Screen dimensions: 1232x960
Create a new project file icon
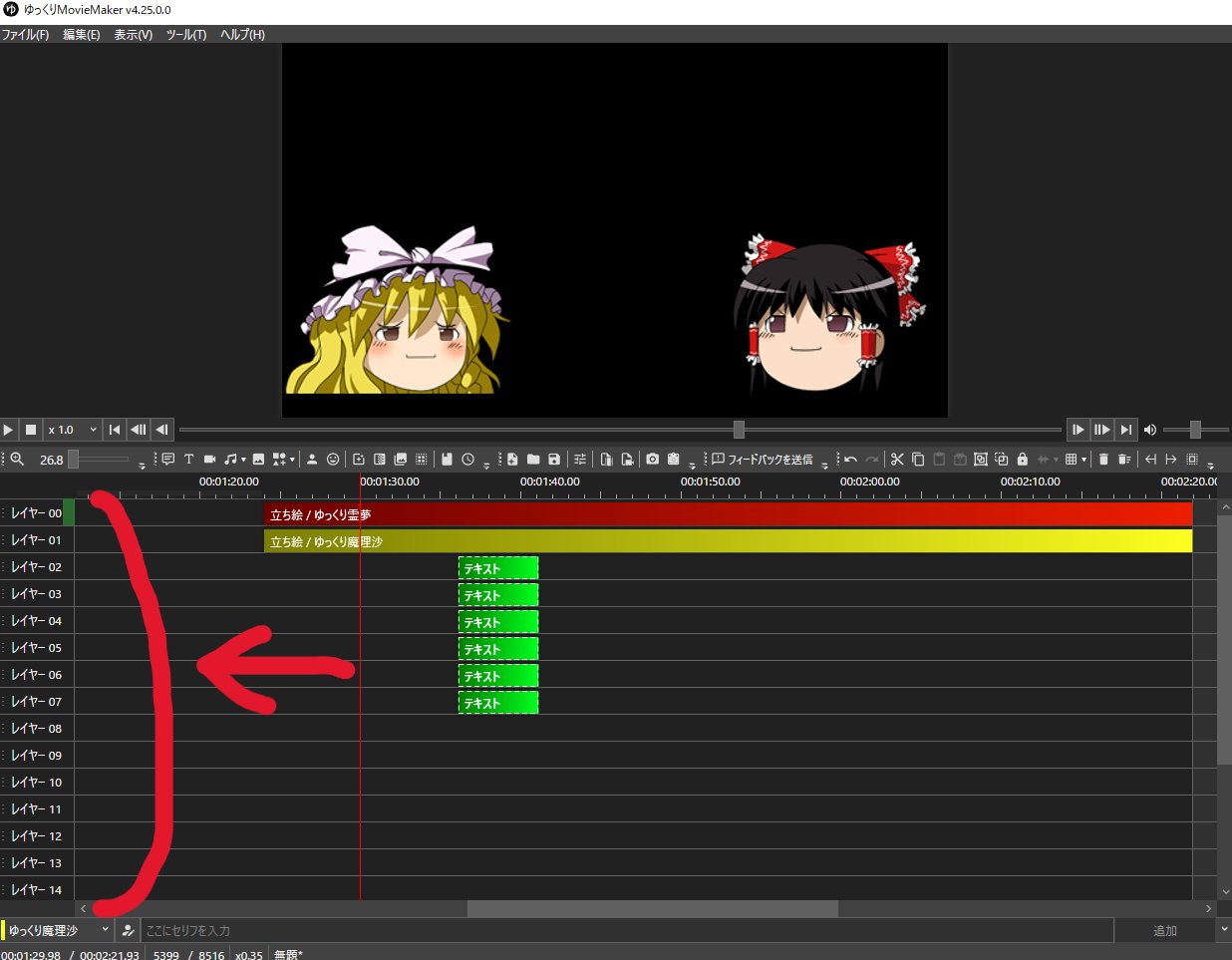[512, 459]
